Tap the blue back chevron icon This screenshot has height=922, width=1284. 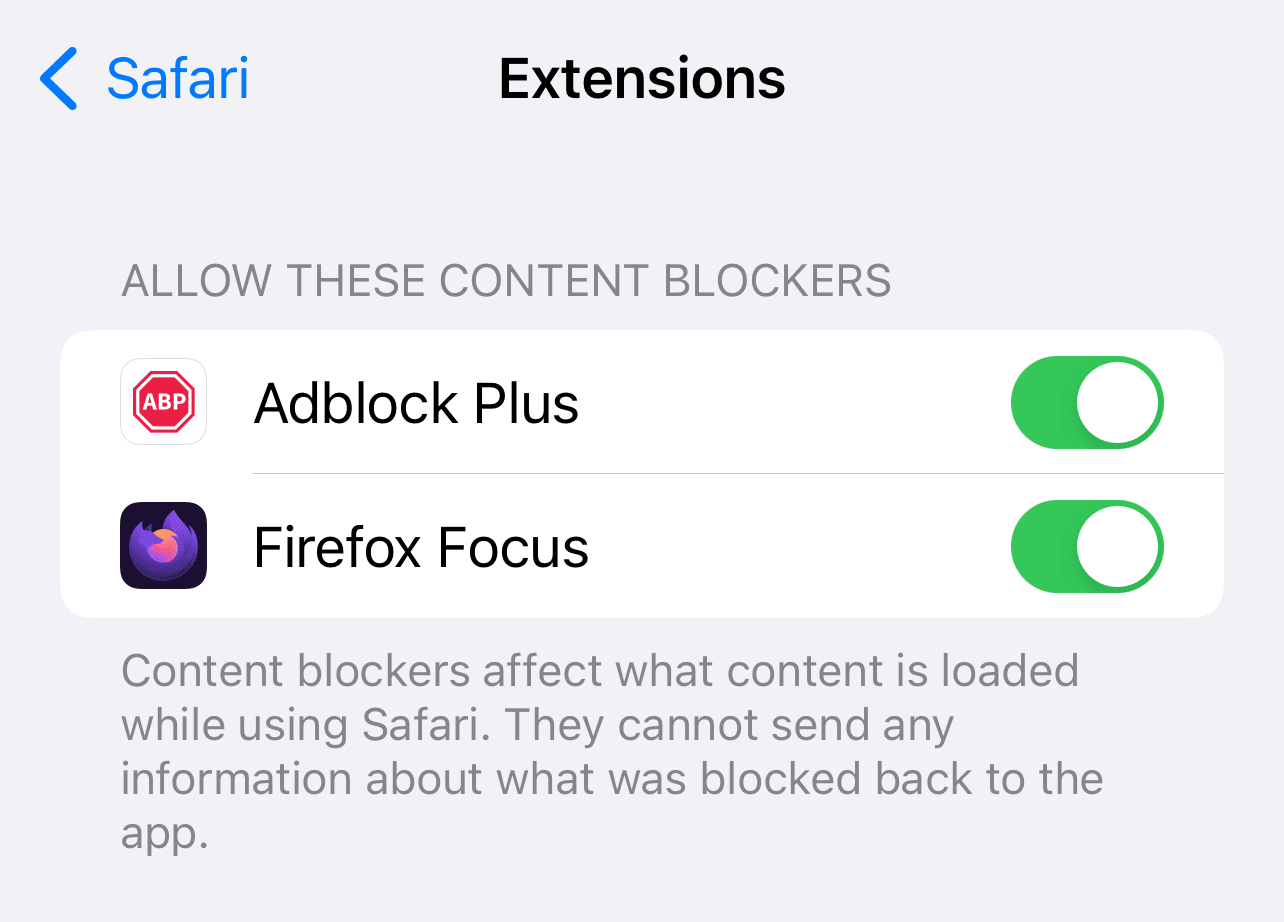click(59, 79)
